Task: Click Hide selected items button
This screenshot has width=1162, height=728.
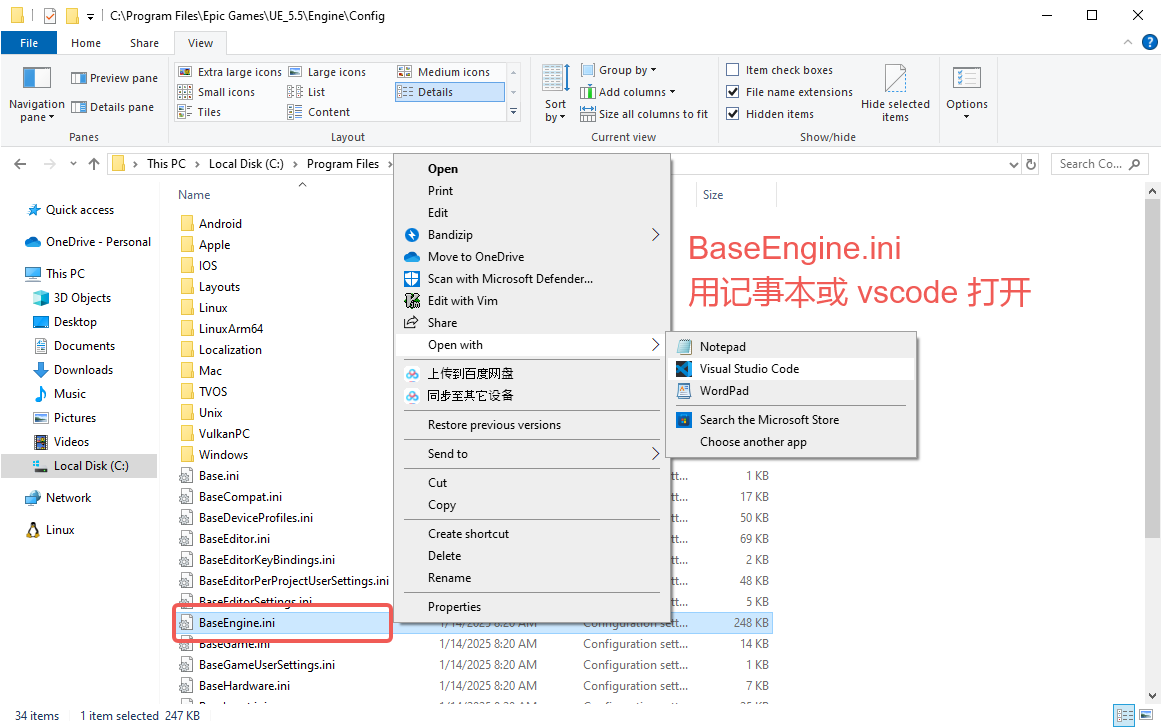Action: pos(895,93)
